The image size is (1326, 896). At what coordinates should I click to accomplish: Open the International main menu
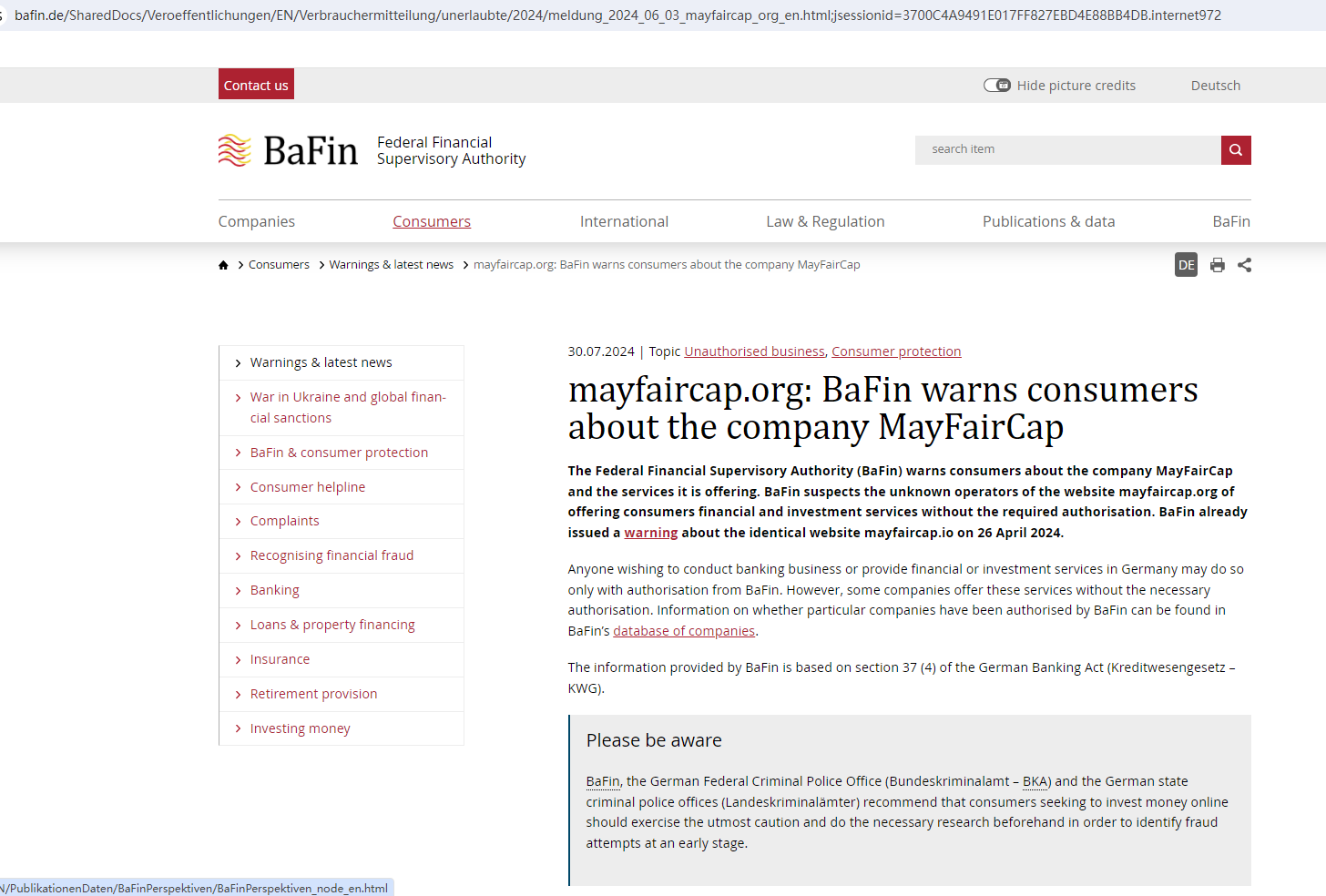(x=624, y=221)
